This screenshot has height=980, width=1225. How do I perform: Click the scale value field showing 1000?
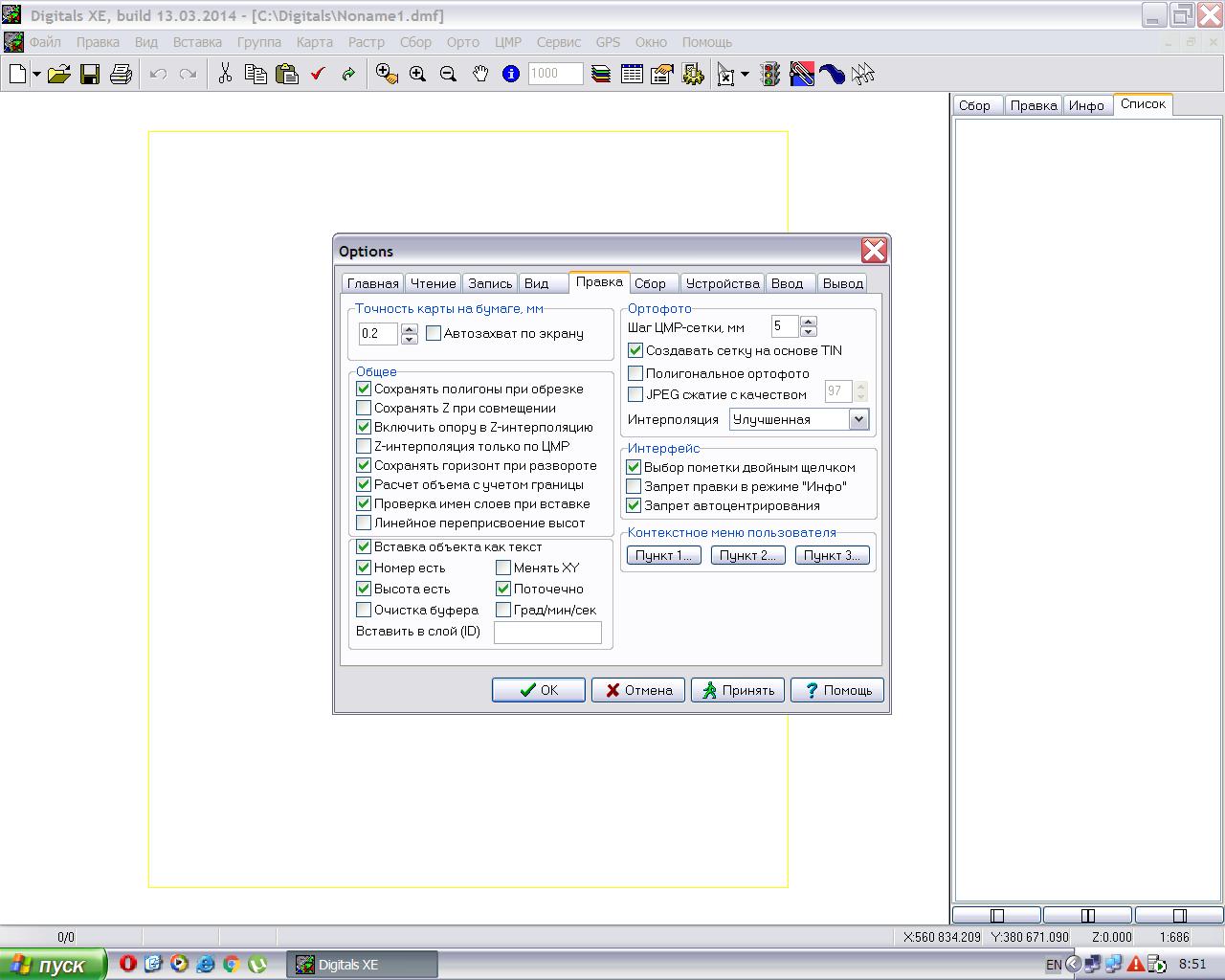[555, 74]
